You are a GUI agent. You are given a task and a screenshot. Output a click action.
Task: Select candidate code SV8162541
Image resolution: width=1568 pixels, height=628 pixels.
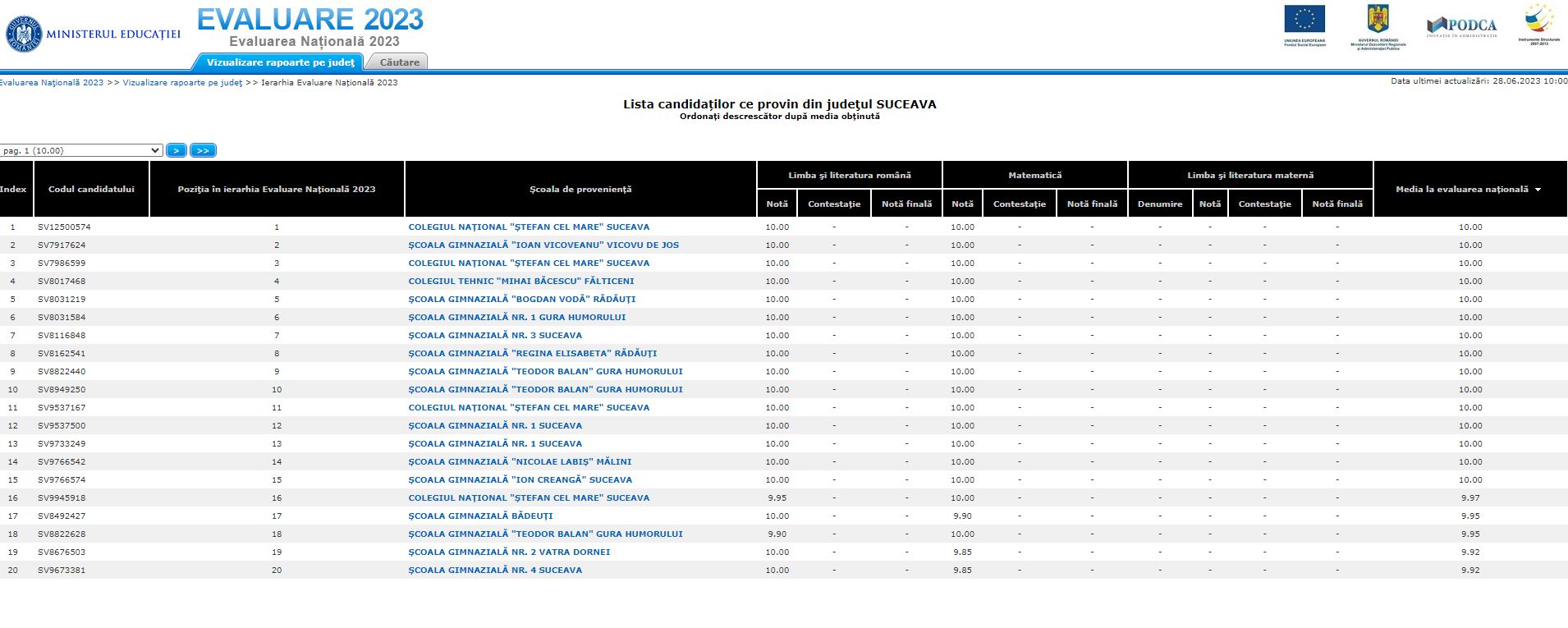pos(62,353)
